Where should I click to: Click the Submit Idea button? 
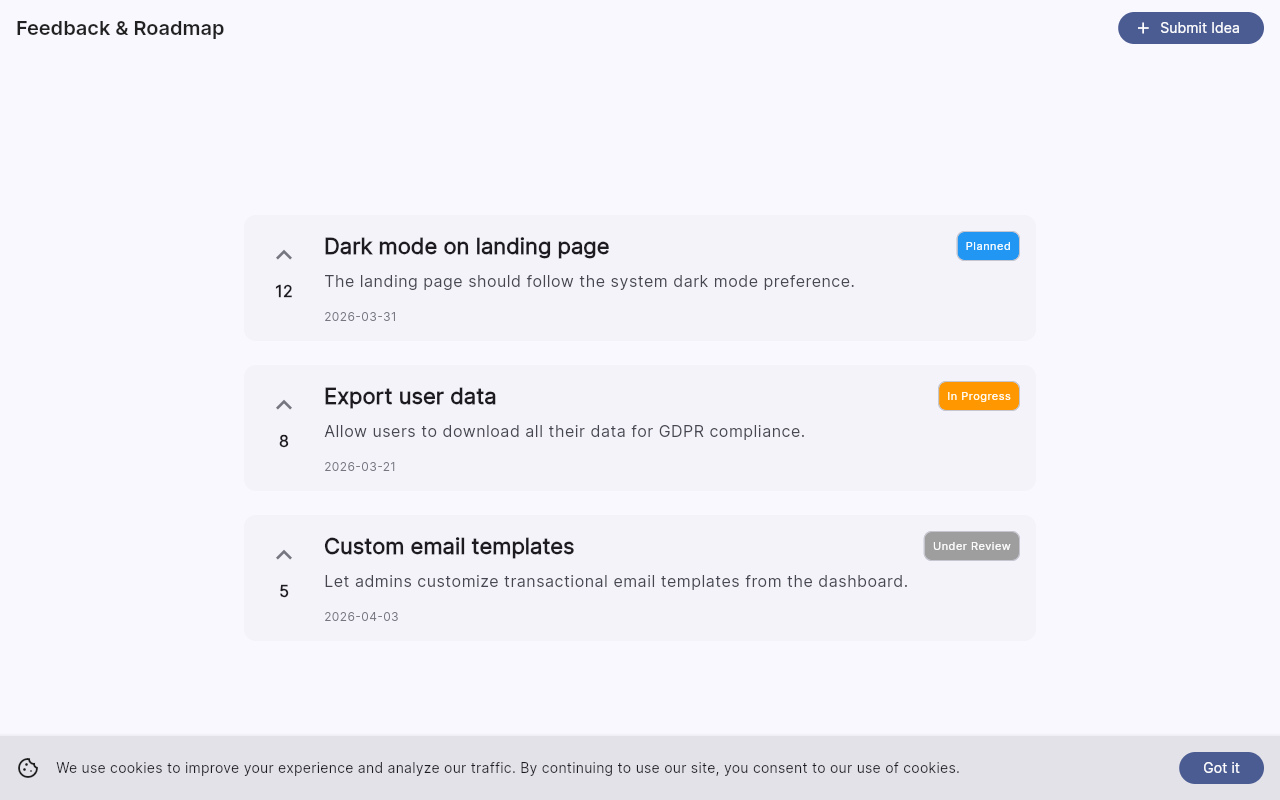1190,28
